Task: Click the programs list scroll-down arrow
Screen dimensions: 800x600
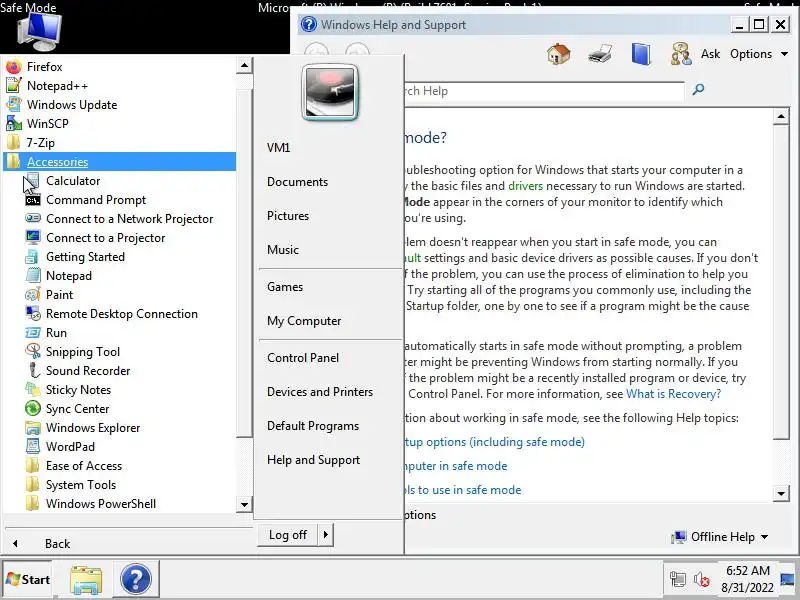Action: pos(244,505)
